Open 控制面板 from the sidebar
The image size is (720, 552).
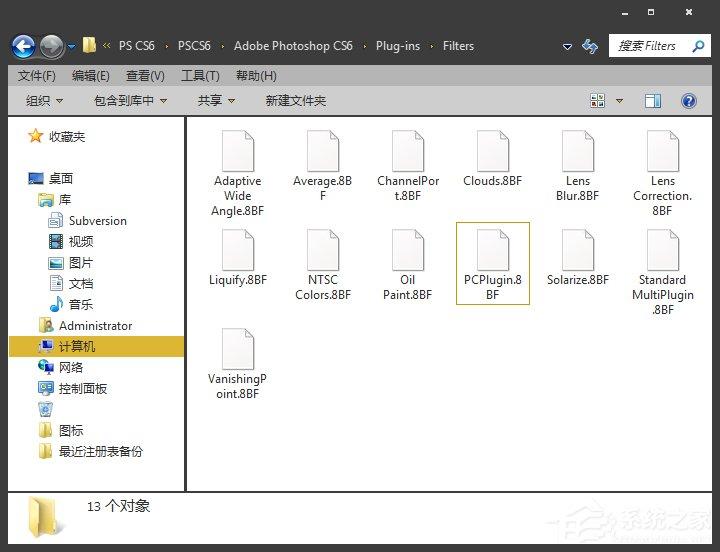73,389
